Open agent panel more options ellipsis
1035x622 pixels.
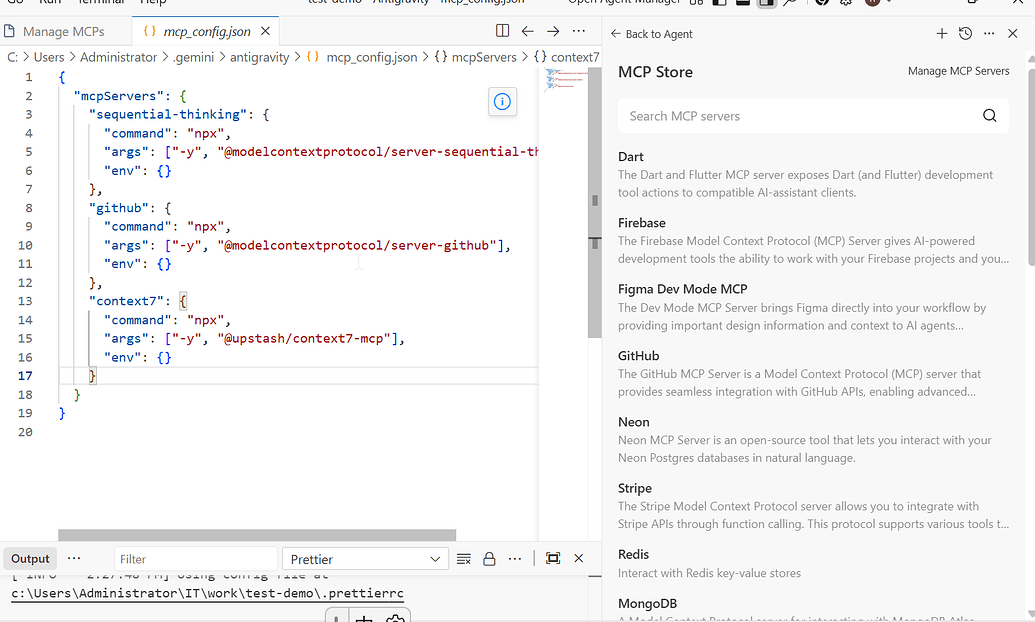click(x=989, y=34)
